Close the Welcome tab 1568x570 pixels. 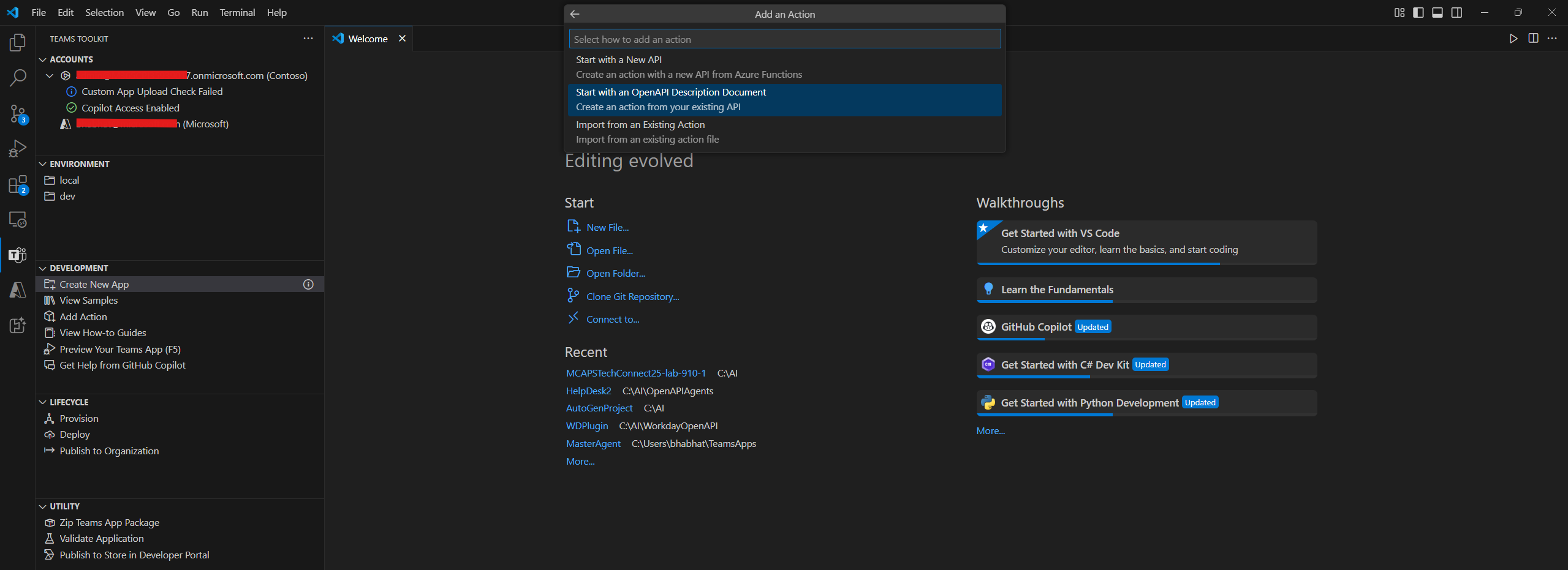pyautogui.click(x=402, y=39)
